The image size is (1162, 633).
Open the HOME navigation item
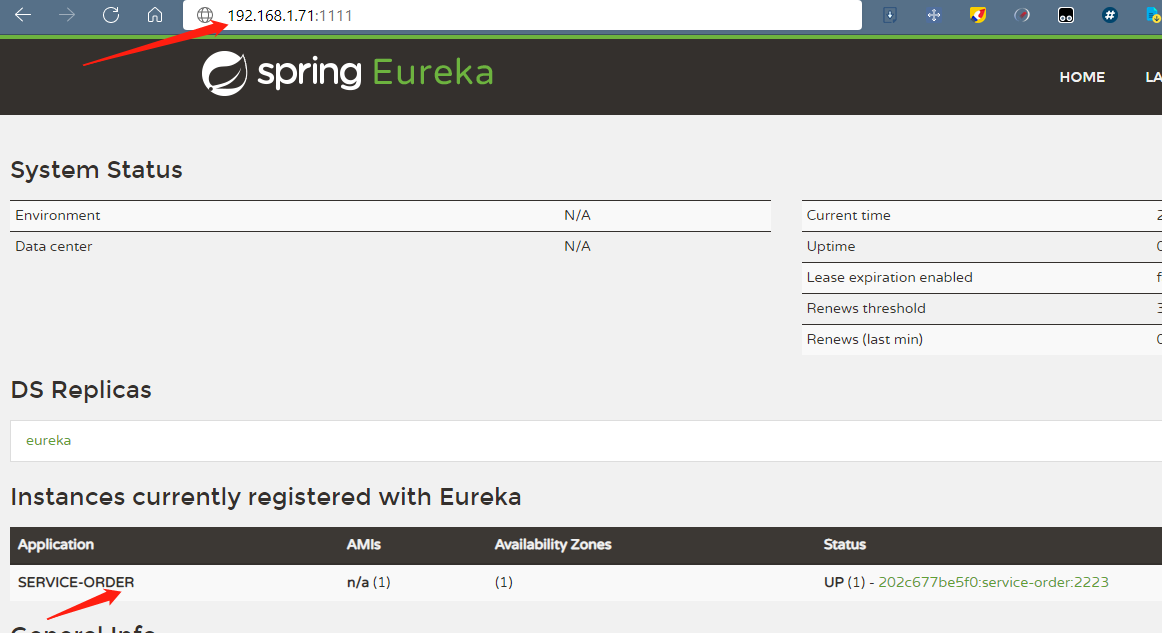coord(1082,77)
